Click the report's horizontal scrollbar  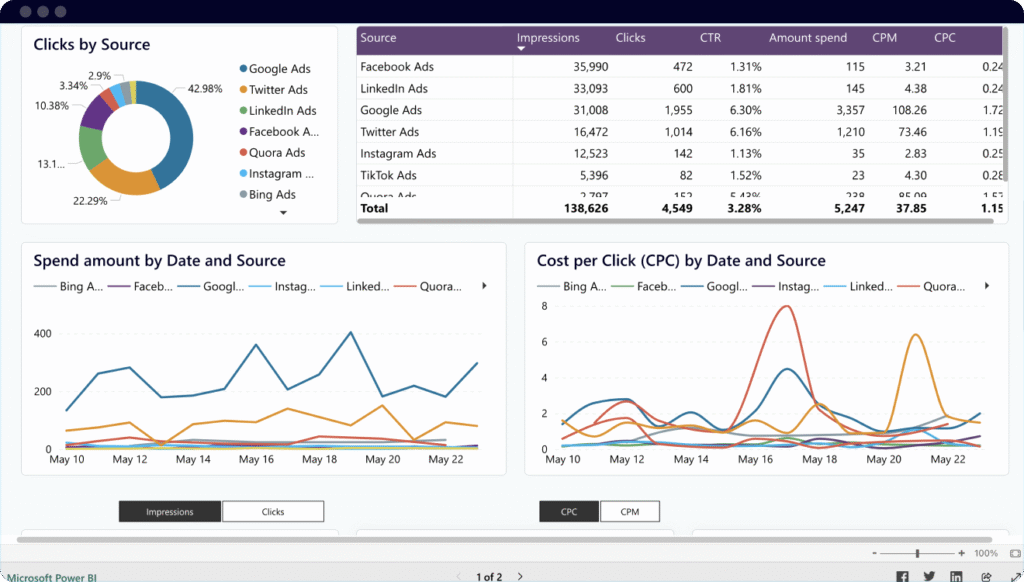504,540
